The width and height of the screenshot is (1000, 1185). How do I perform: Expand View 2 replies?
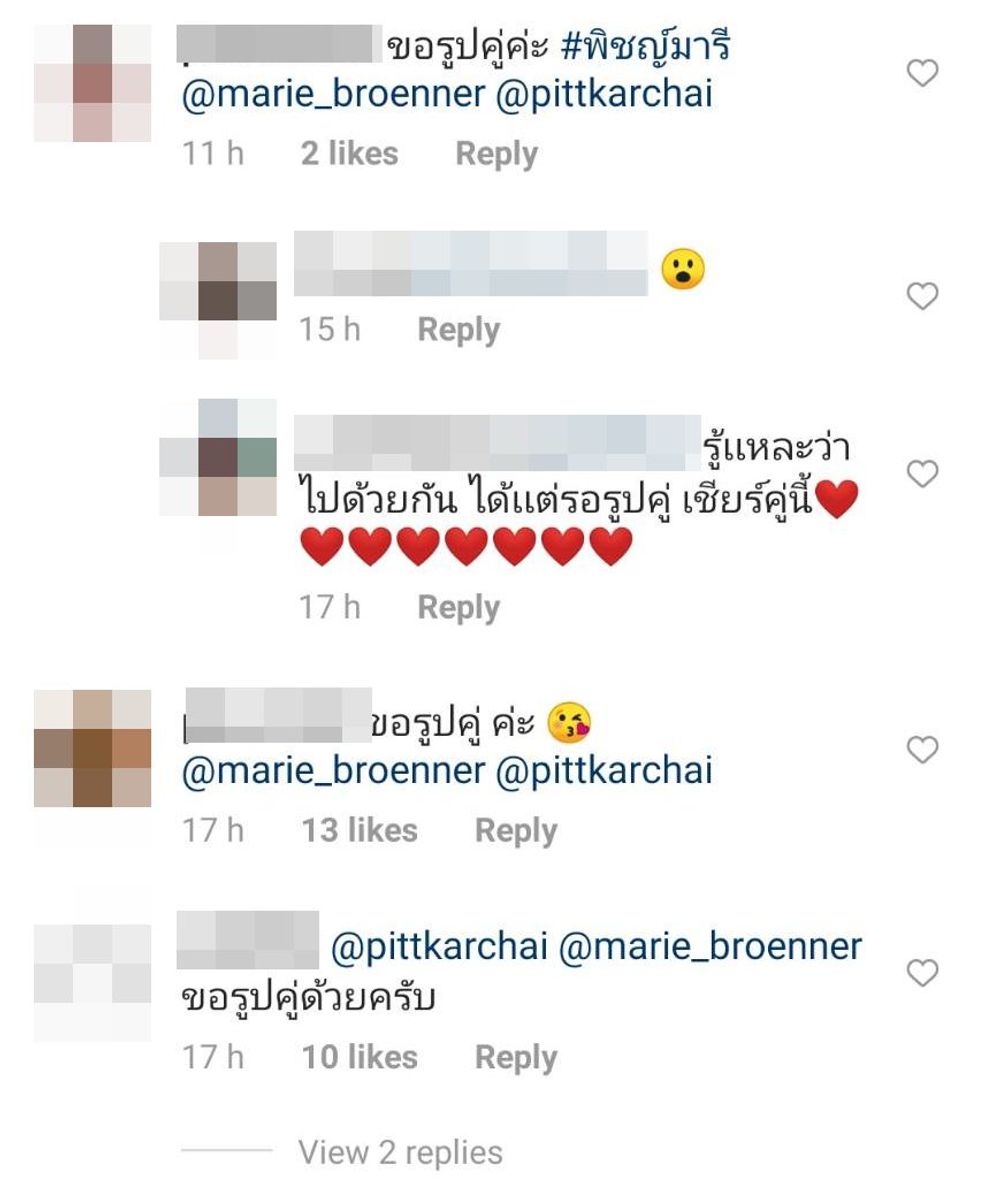401,1153
